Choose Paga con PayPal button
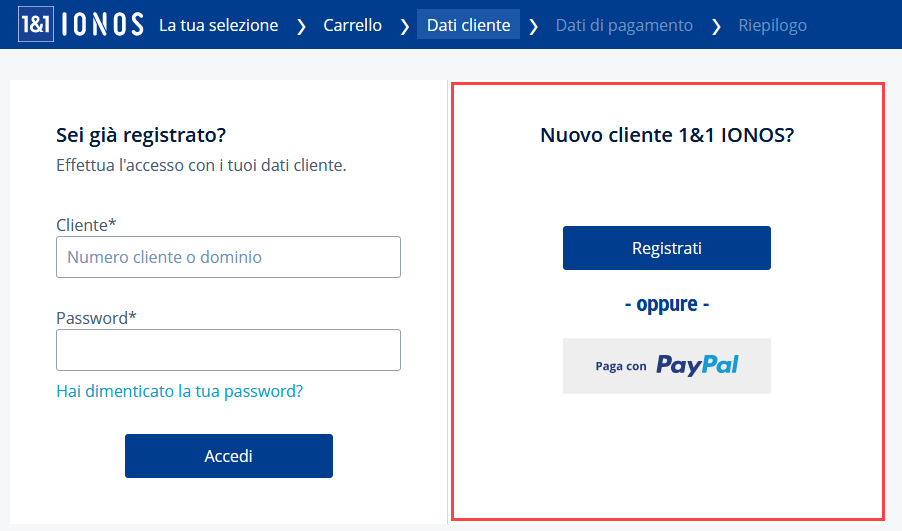Image resolution: width=902 pixels, height=531 pixels. (667, 366)
